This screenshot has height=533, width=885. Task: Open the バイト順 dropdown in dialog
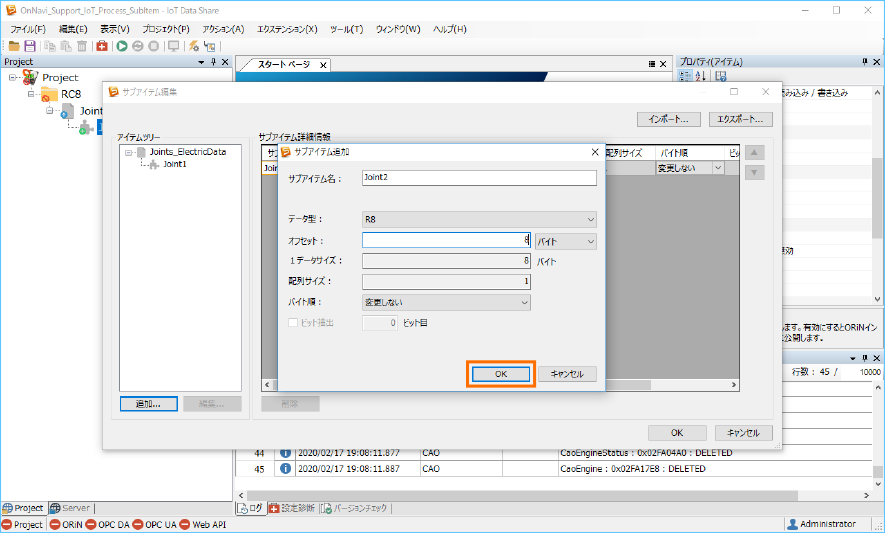tap(446, 302)
